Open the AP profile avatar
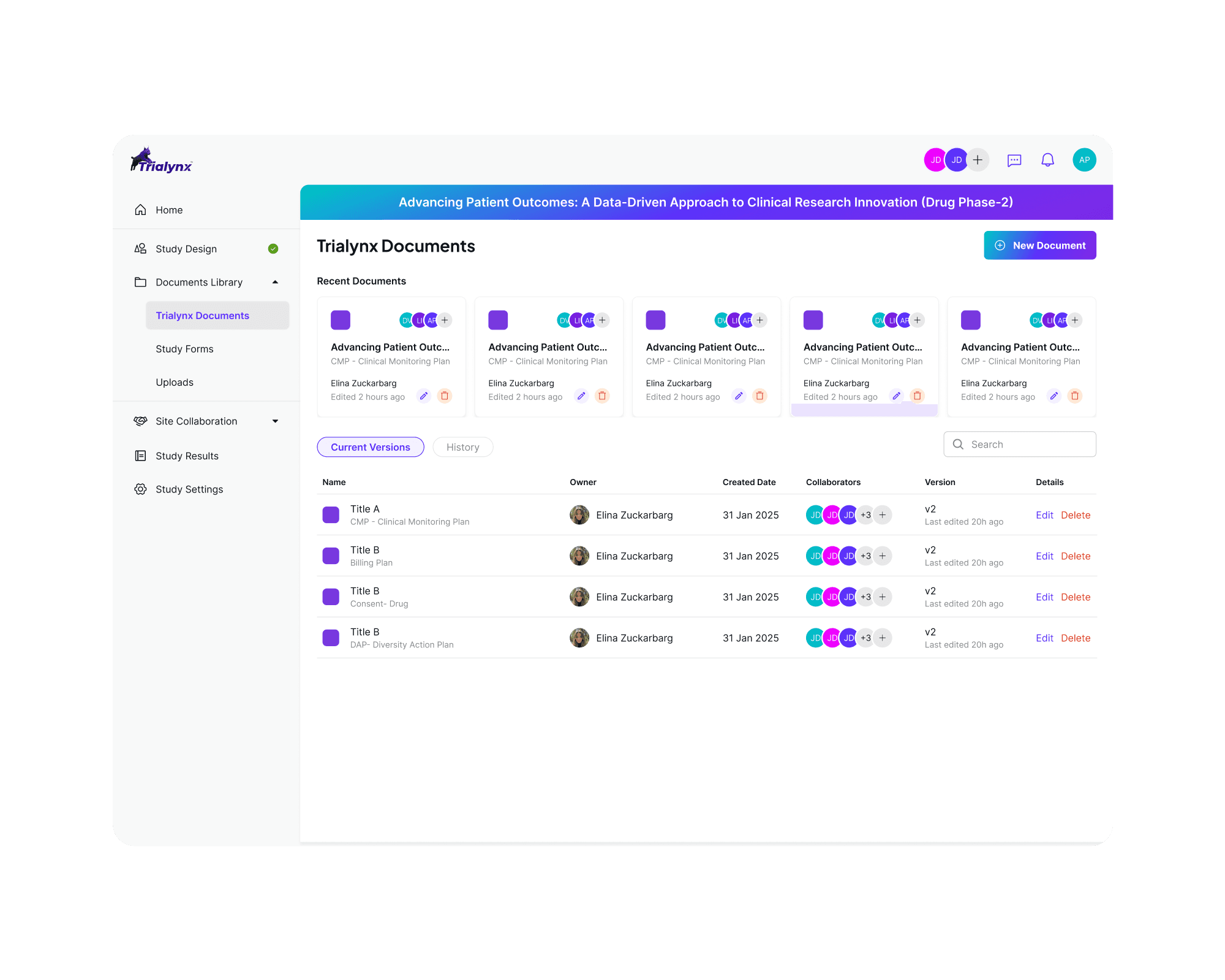Viewport: 1225px width, 980px height. point(1084,160)
